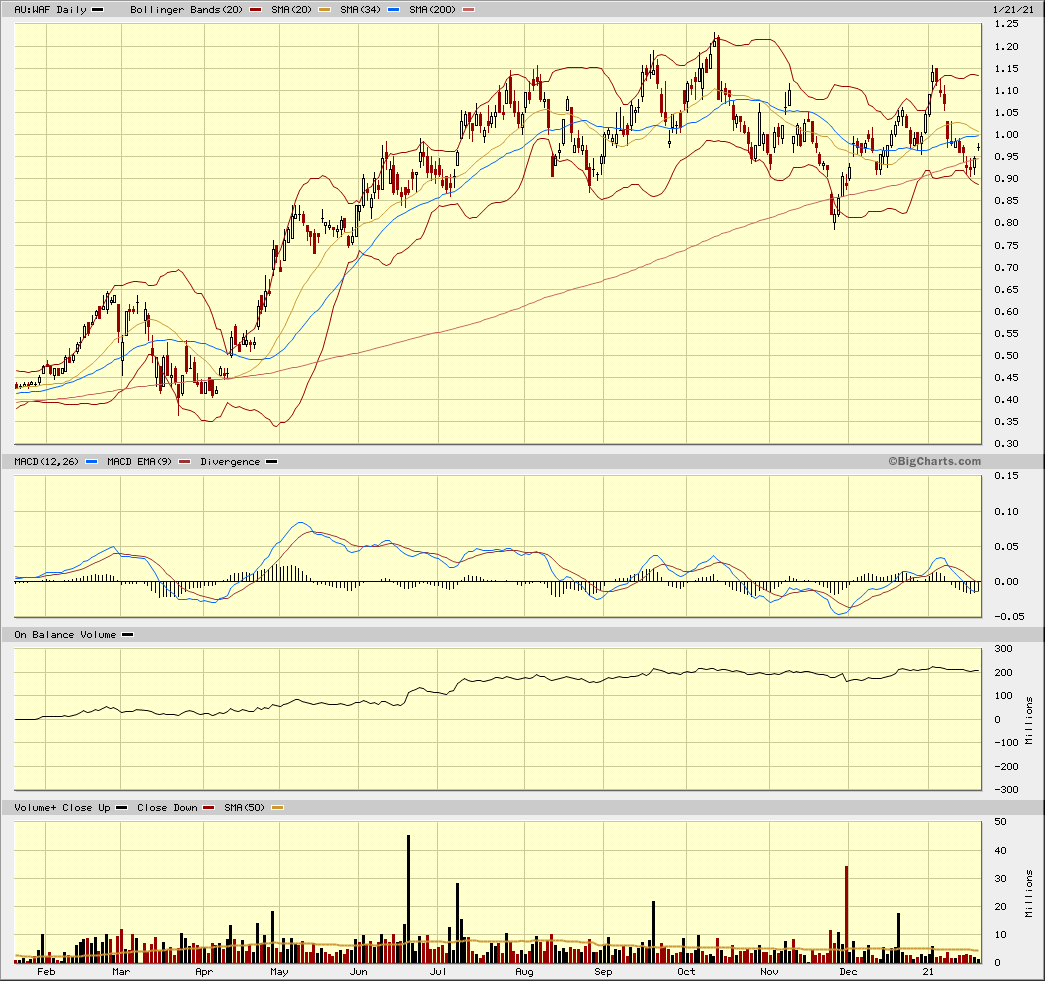Click the BigCharts.com copyright text
The image size is (1045, 981).
coord(934,461)
